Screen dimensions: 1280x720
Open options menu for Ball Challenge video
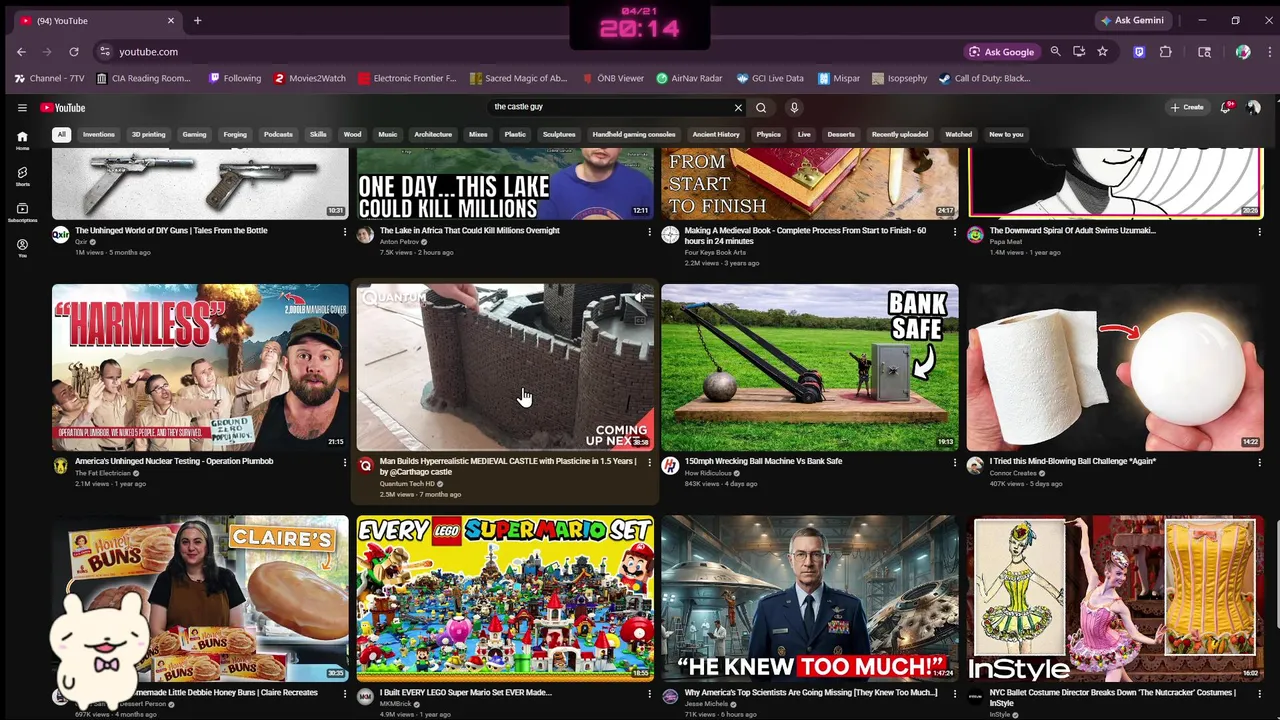click(x=1259, y=463)
